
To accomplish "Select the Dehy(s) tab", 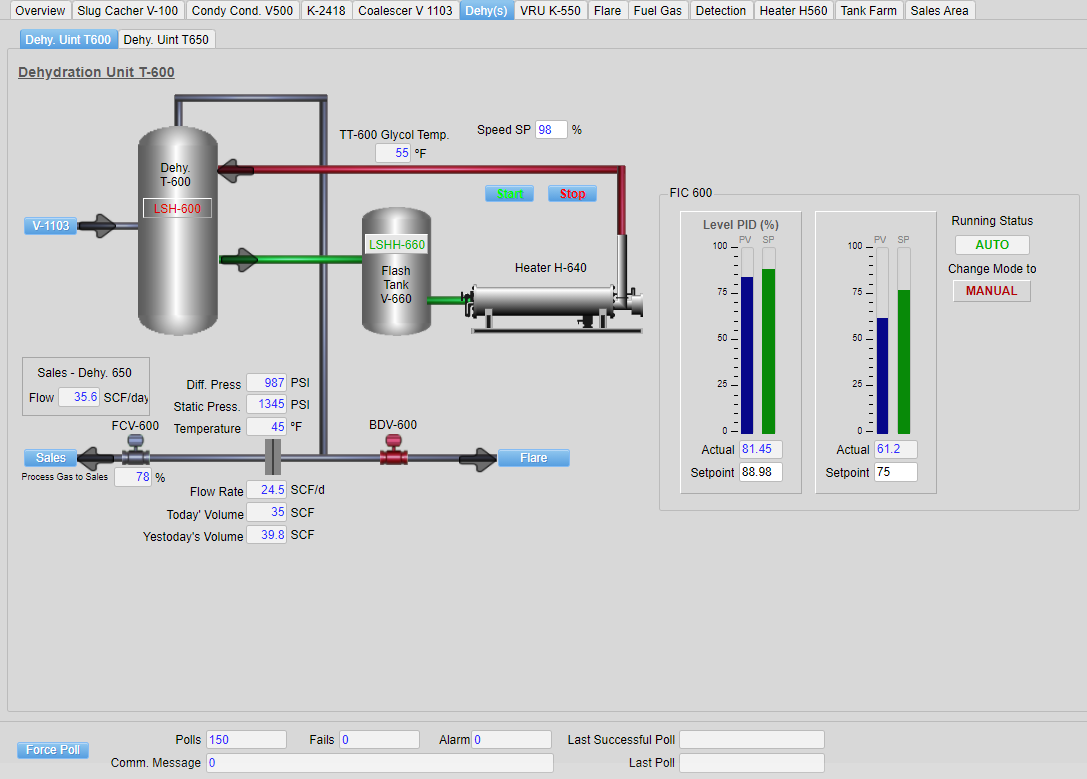I will point(486,10).
